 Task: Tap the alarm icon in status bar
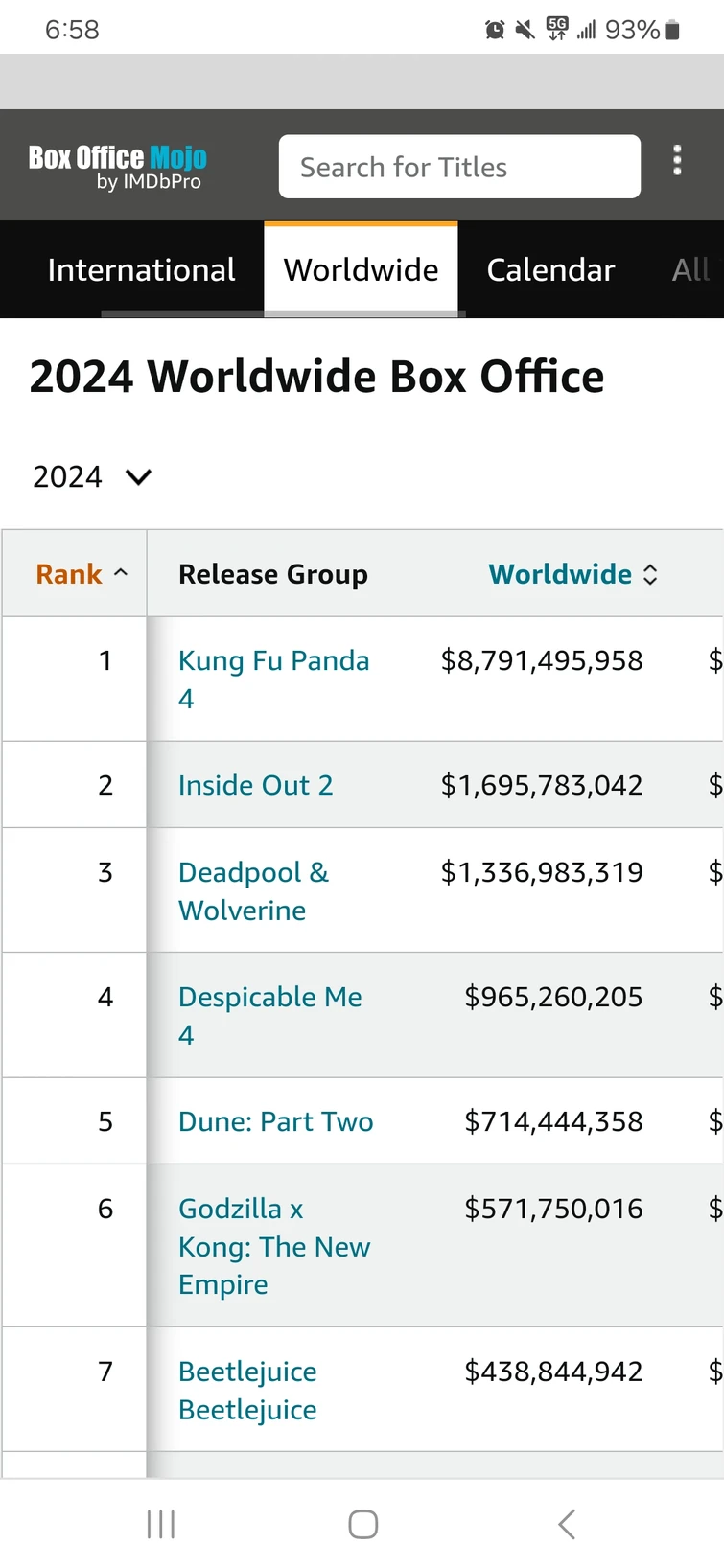pyautogui.click(x=495, y=31)
